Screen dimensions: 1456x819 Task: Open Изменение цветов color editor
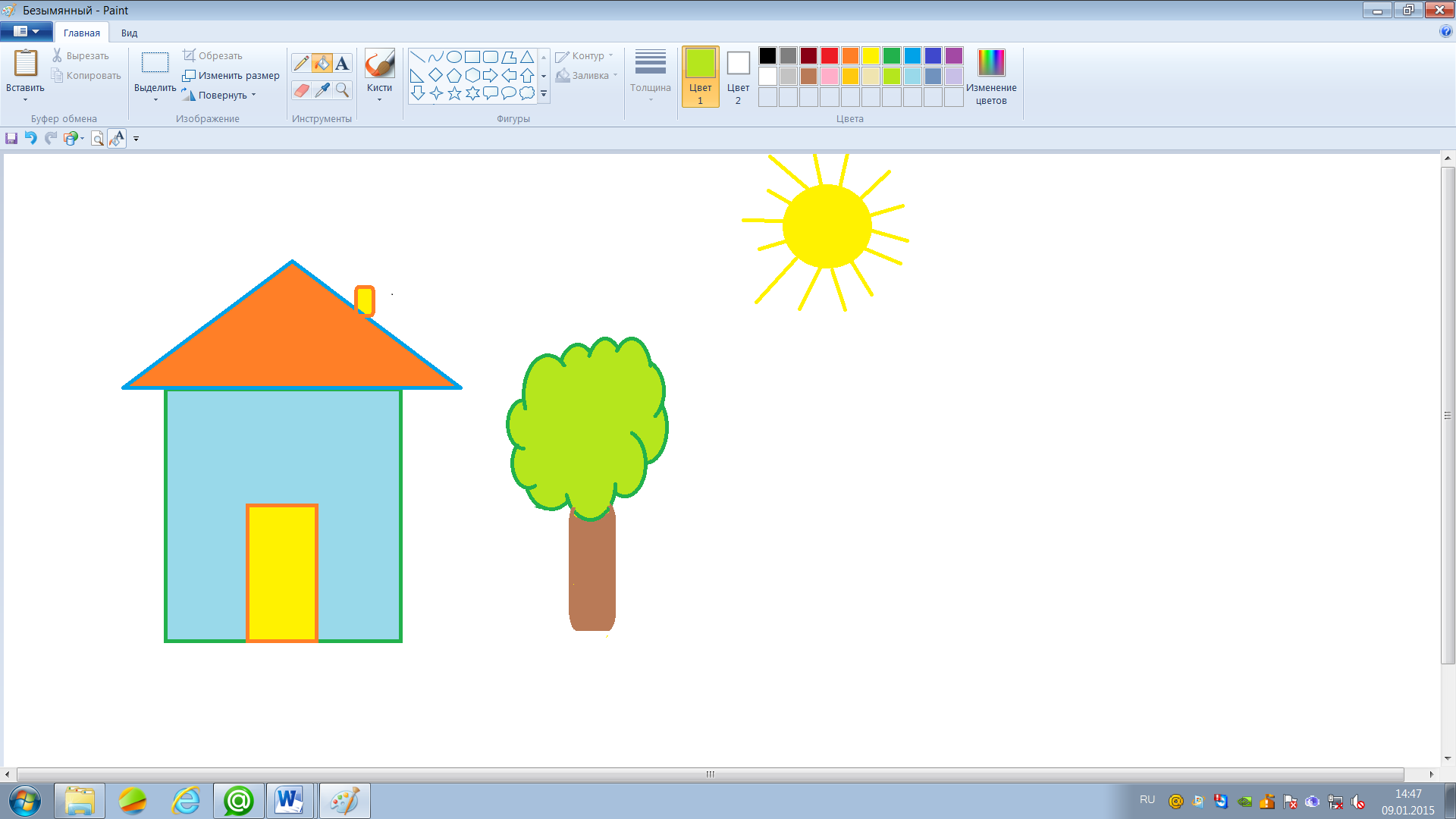991,77
